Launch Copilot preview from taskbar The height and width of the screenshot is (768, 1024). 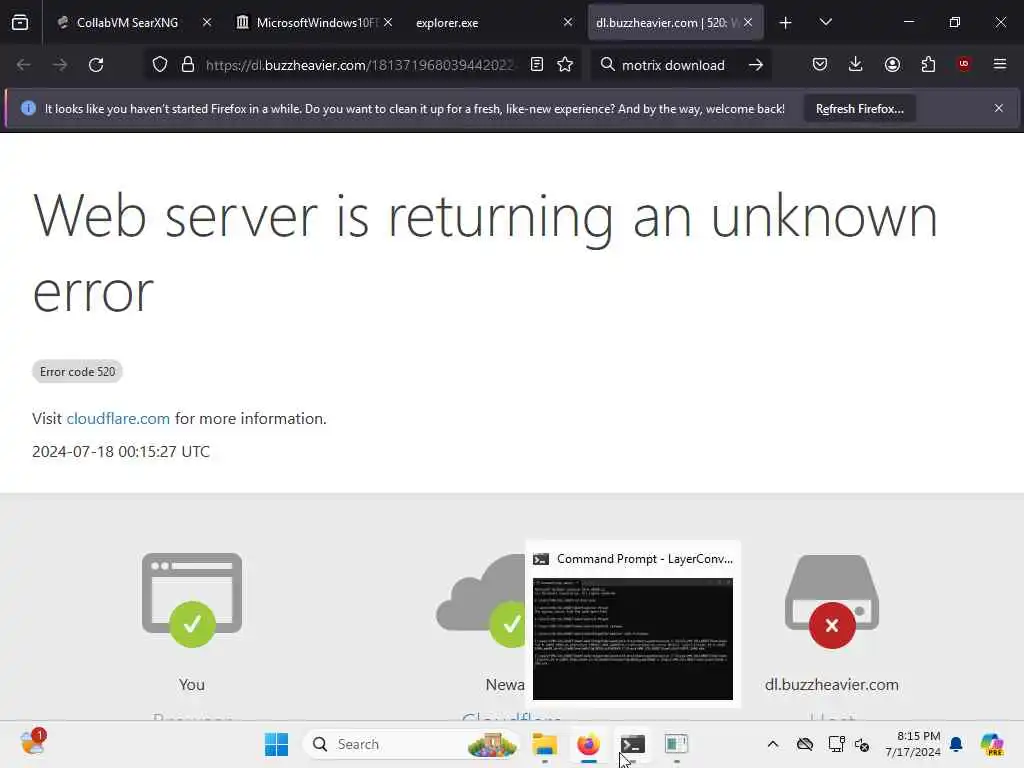point(992,744)
